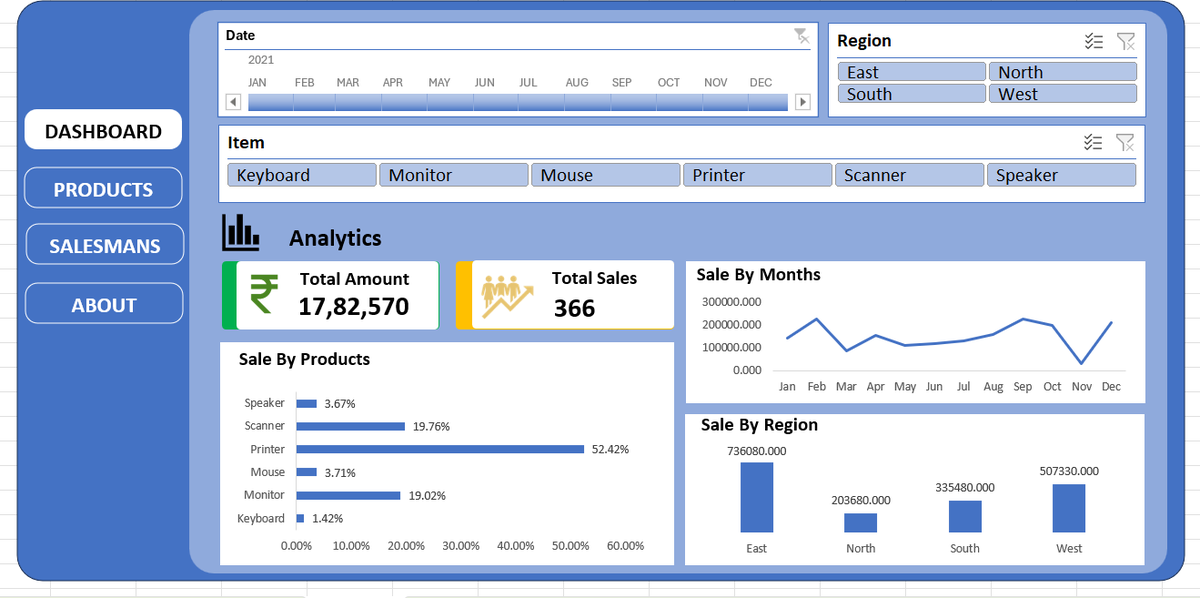The image size is (1200, 598).
Task: Select Speaker in Item slicer
Action: [1062, 175]
